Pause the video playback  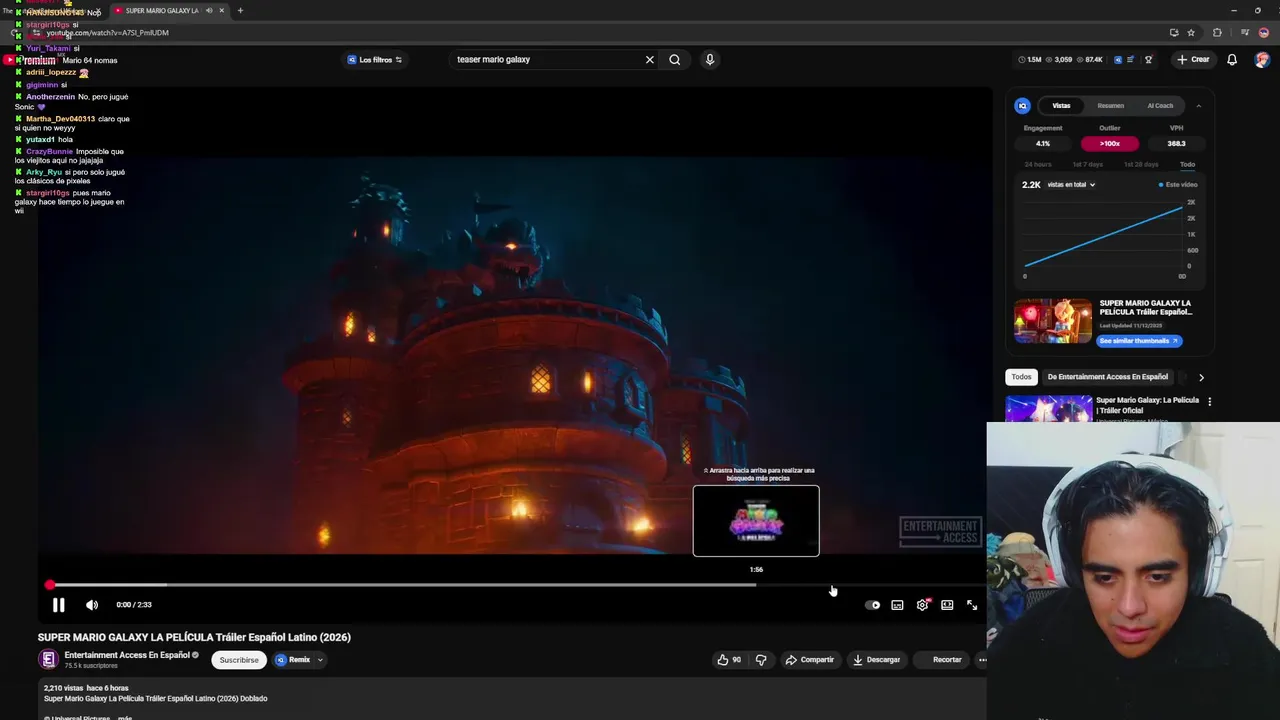point(58,605)
